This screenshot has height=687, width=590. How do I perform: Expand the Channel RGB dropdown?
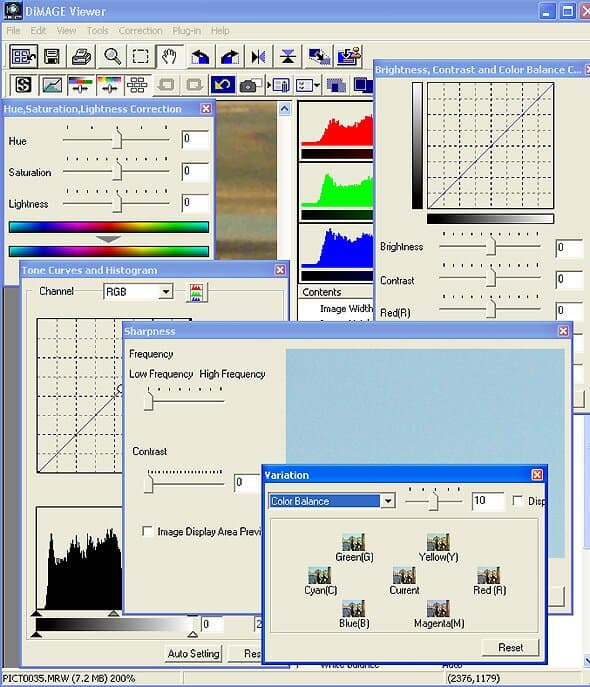(x=166, y=292)
